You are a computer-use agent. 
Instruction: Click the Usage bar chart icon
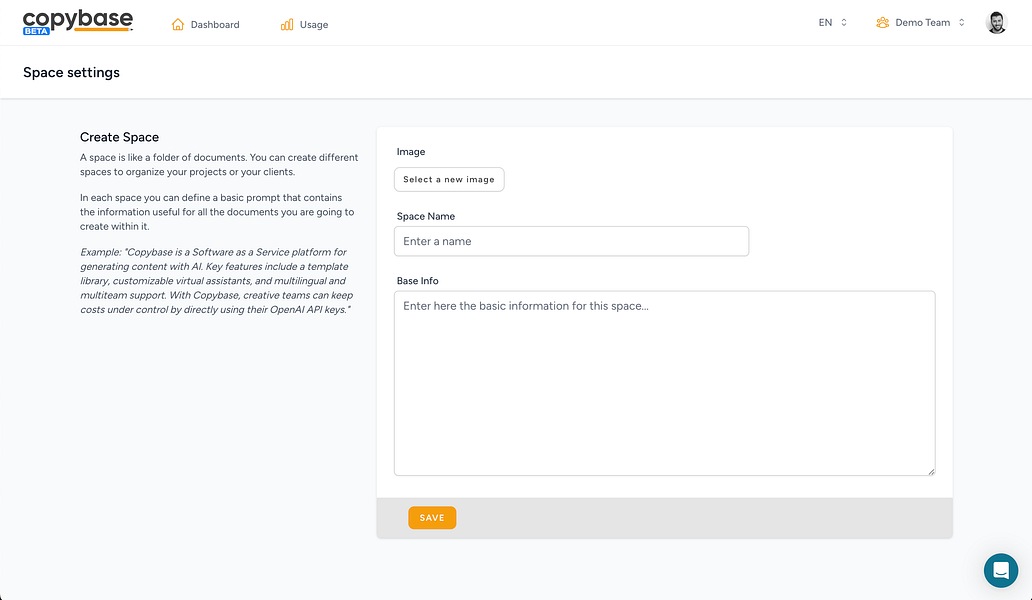point(287,24)
